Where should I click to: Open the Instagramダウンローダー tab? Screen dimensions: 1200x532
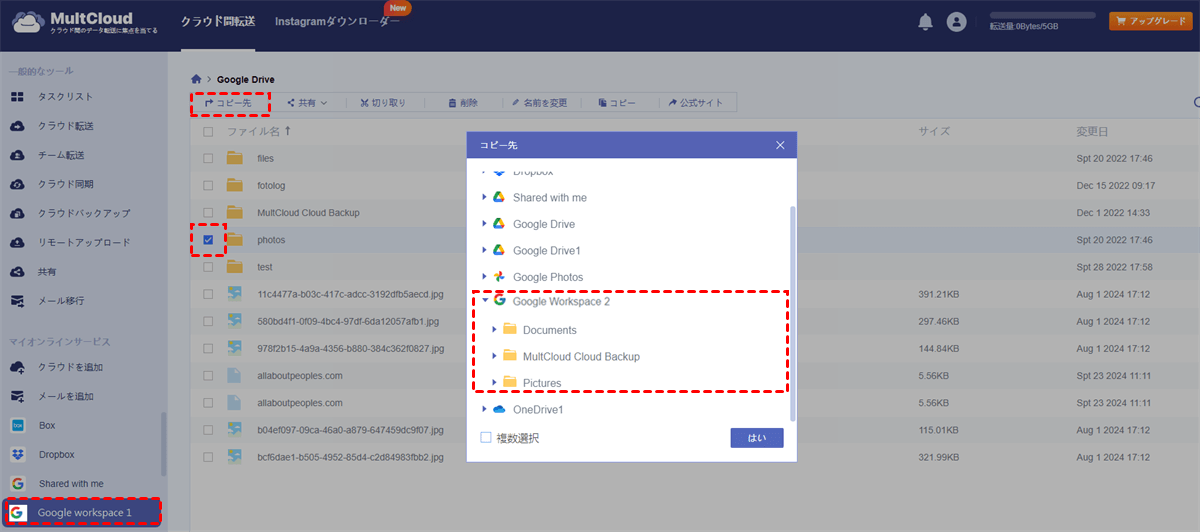pyautogui.click(x=337, y=21)
